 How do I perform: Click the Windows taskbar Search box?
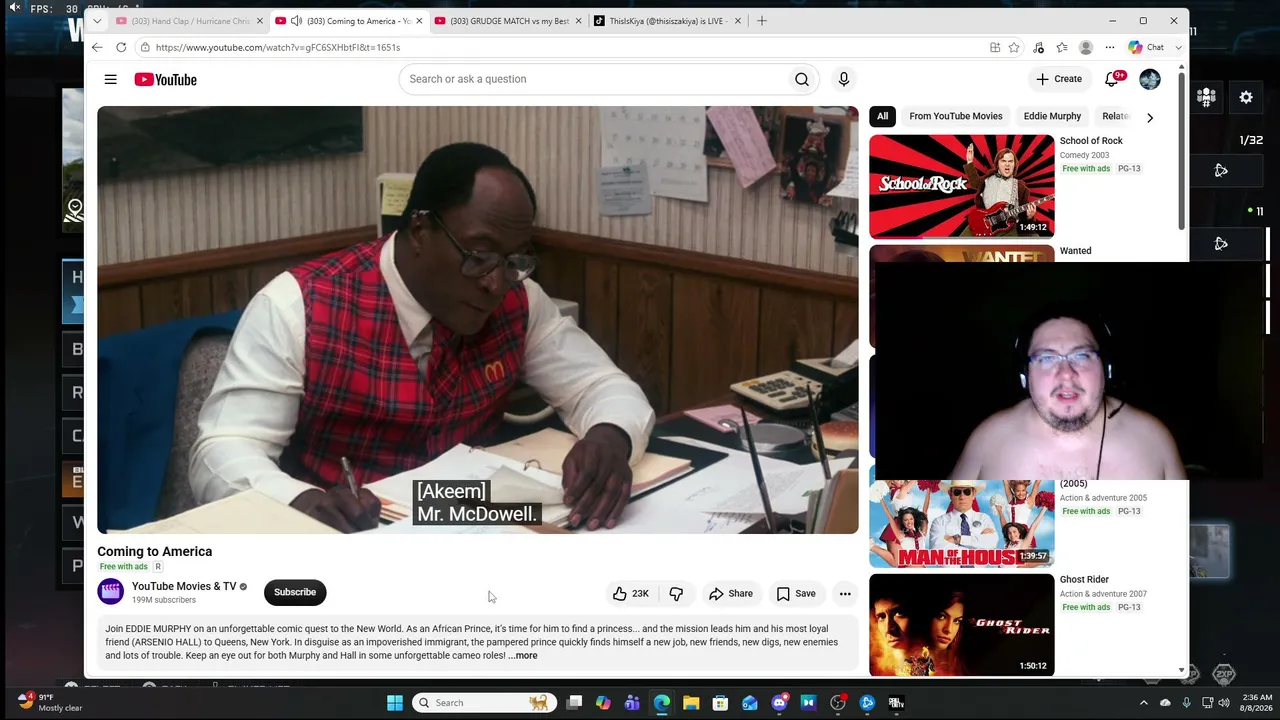(x=483, y=703)
